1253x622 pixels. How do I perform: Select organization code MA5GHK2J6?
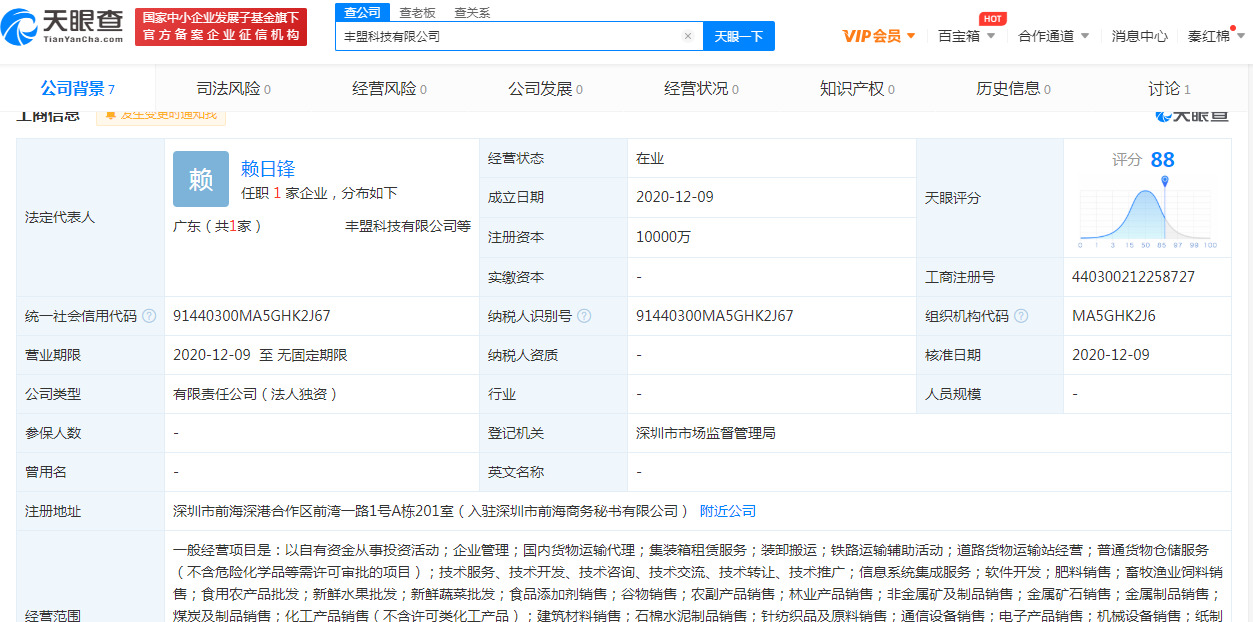(x=1114, y=316)
